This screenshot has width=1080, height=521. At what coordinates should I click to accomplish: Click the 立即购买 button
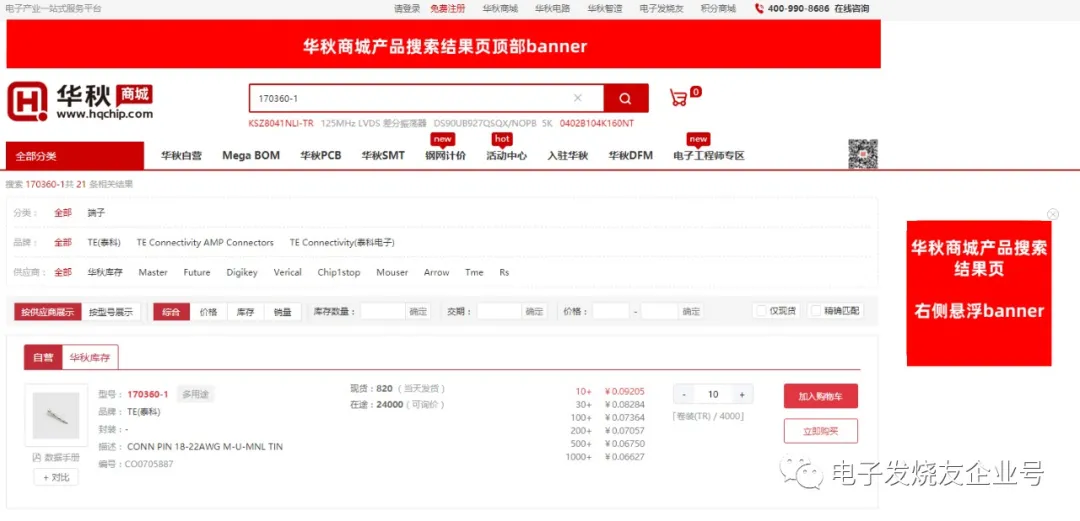pos(820,431)
